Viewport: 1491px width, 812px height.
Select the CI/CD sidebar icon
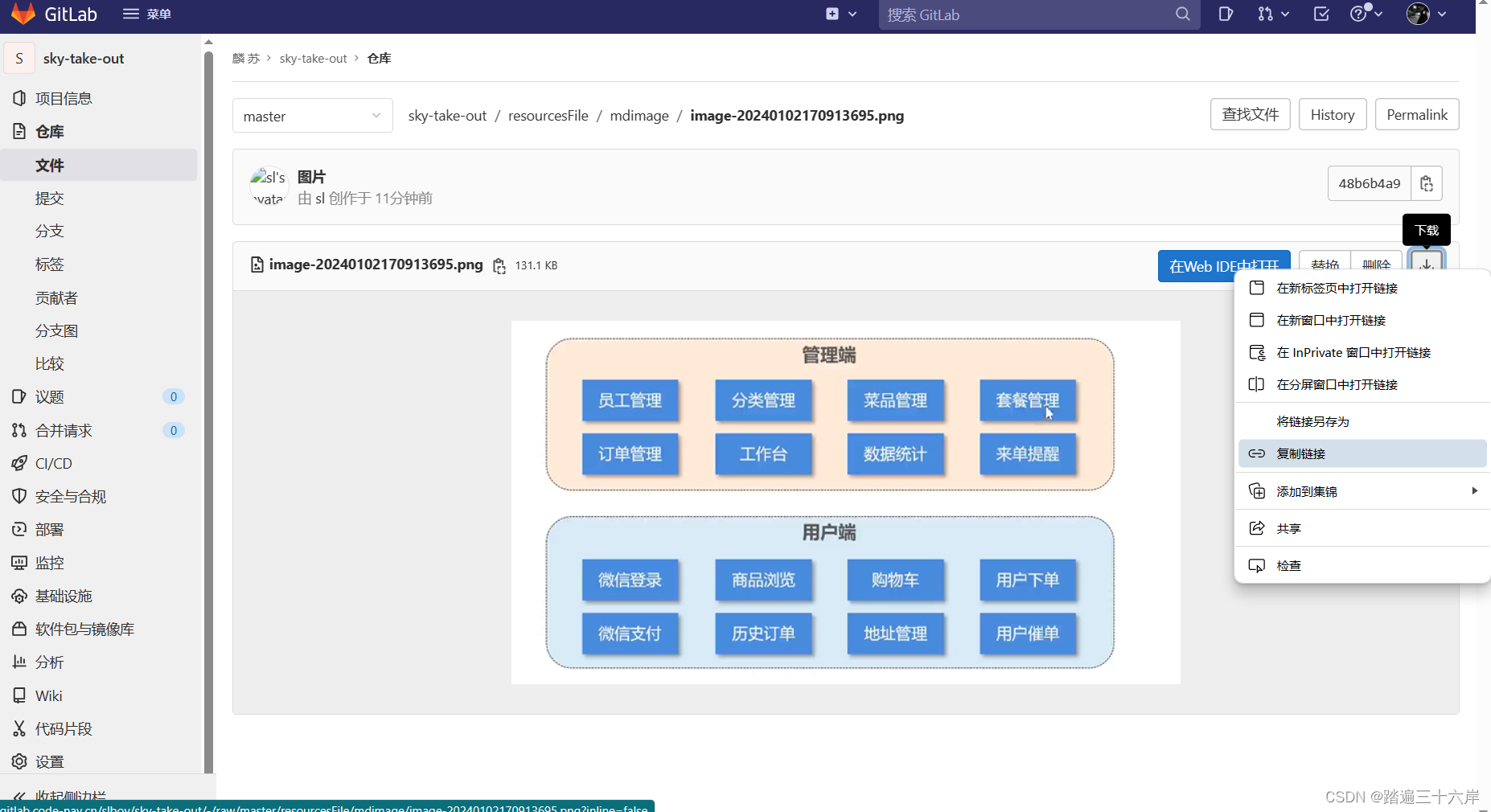tap(20, 463)
